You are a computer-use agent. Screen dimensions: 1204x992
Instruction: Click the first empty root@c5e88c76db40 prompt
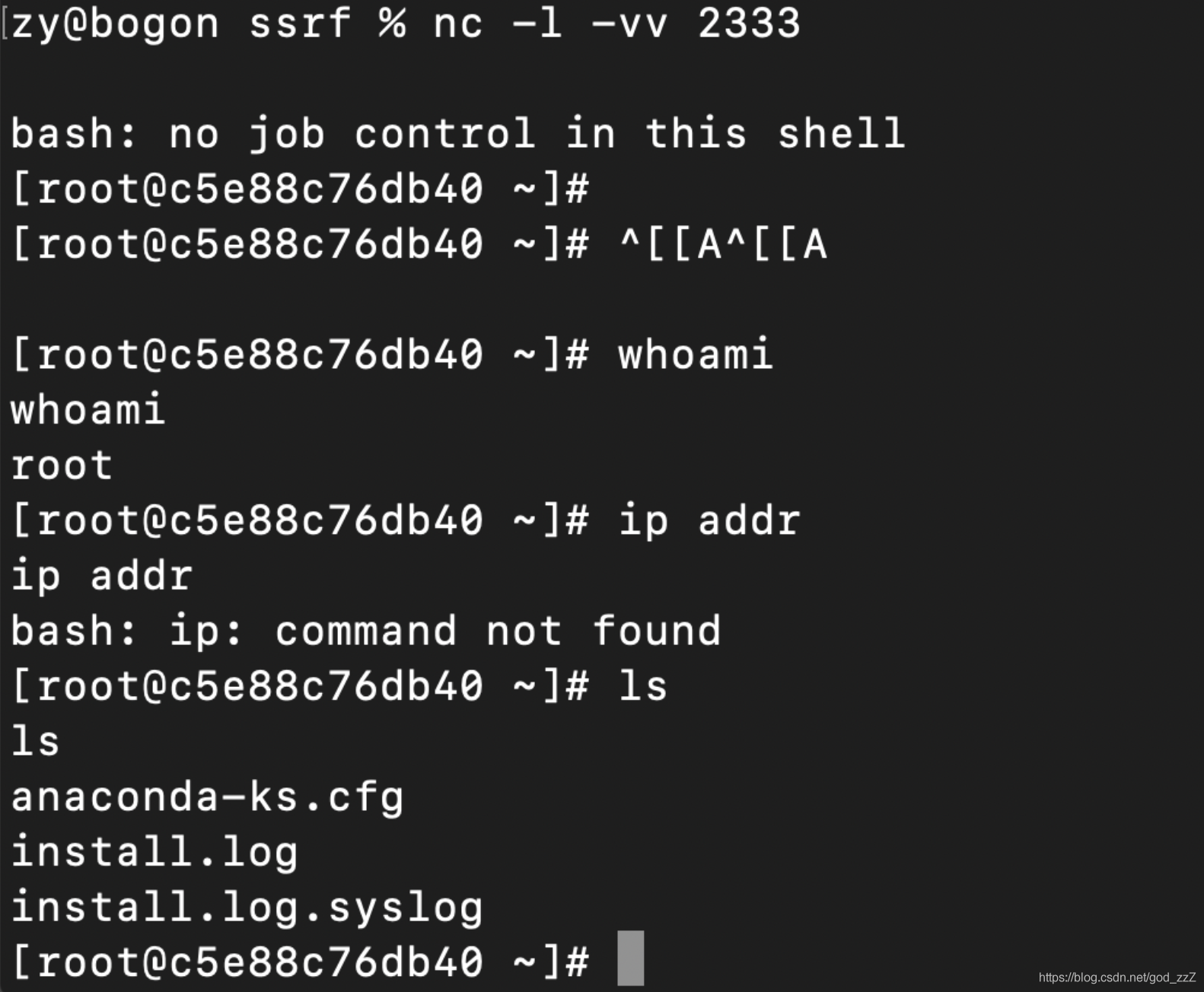click(x=301, y=189)
